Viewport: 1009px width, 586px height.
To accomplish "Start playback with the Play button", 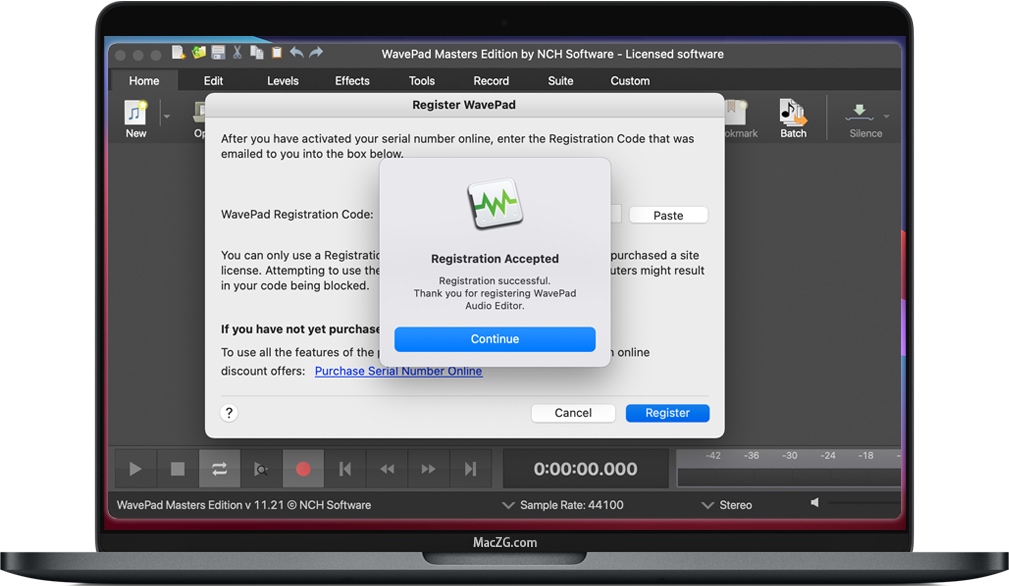I will point(134,468).
